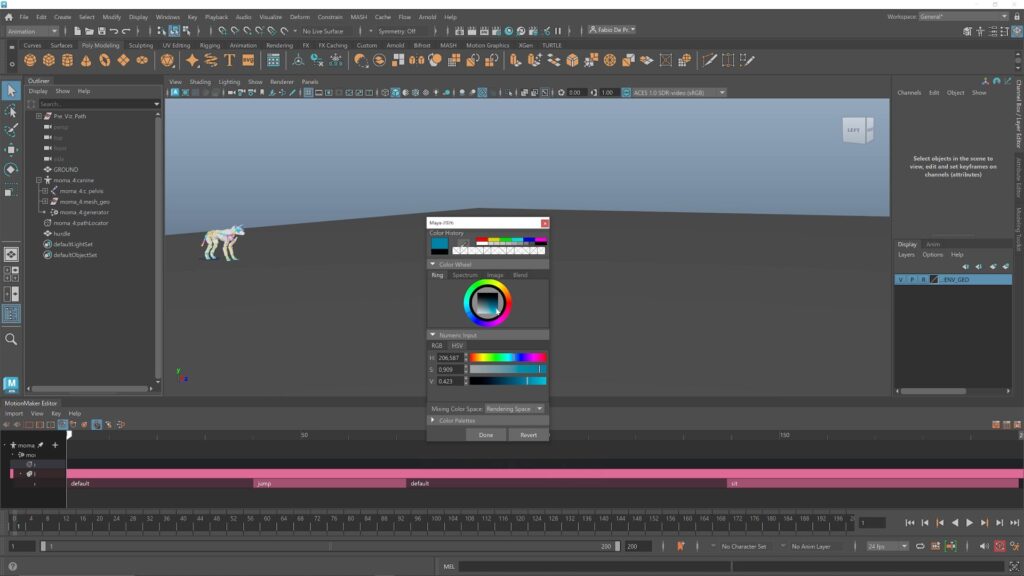
Task: Switch numeric input to HSV mode
Action: click(x=456, y=346)
